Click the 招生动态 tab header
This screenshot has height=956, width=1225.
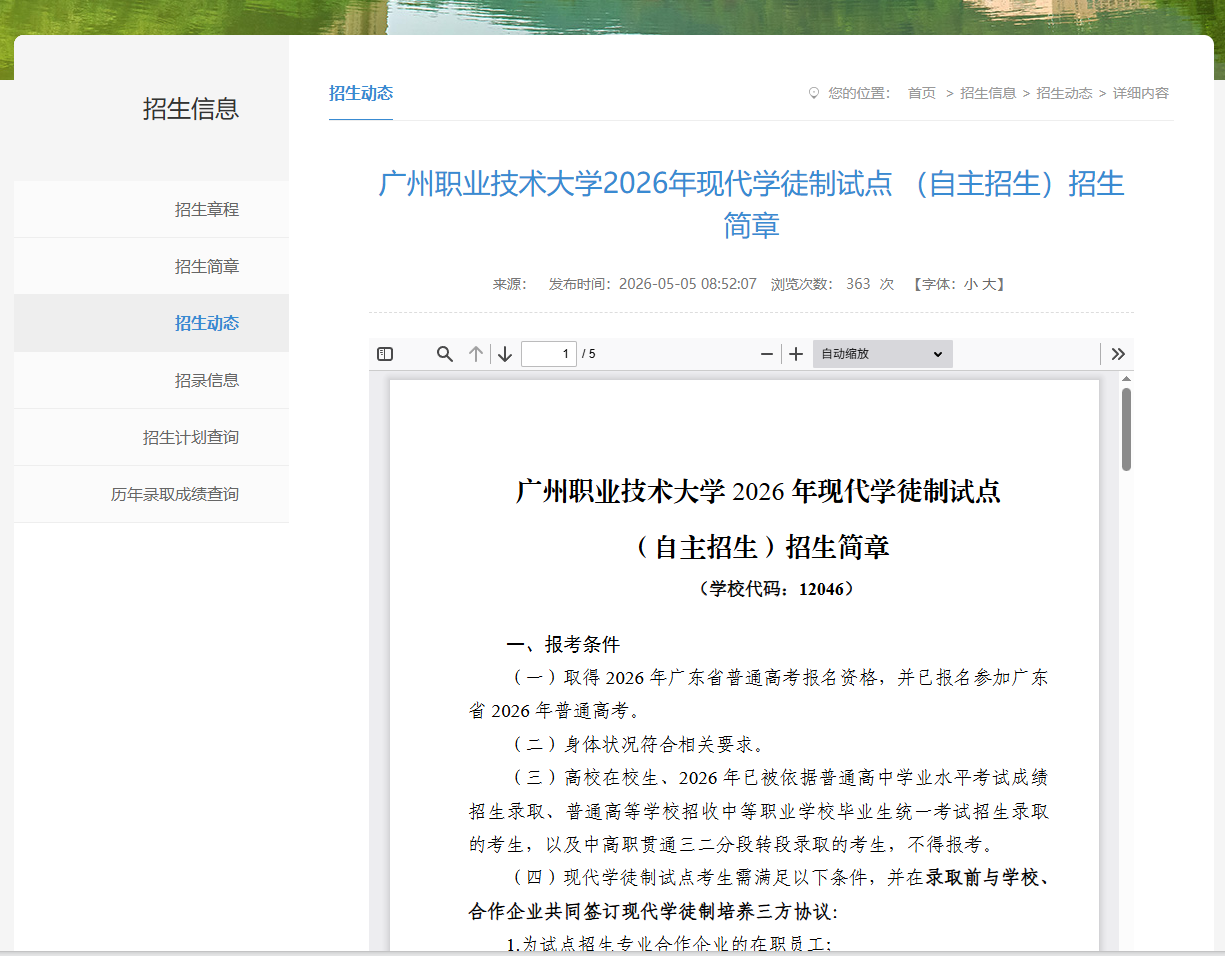pos(361,93)
